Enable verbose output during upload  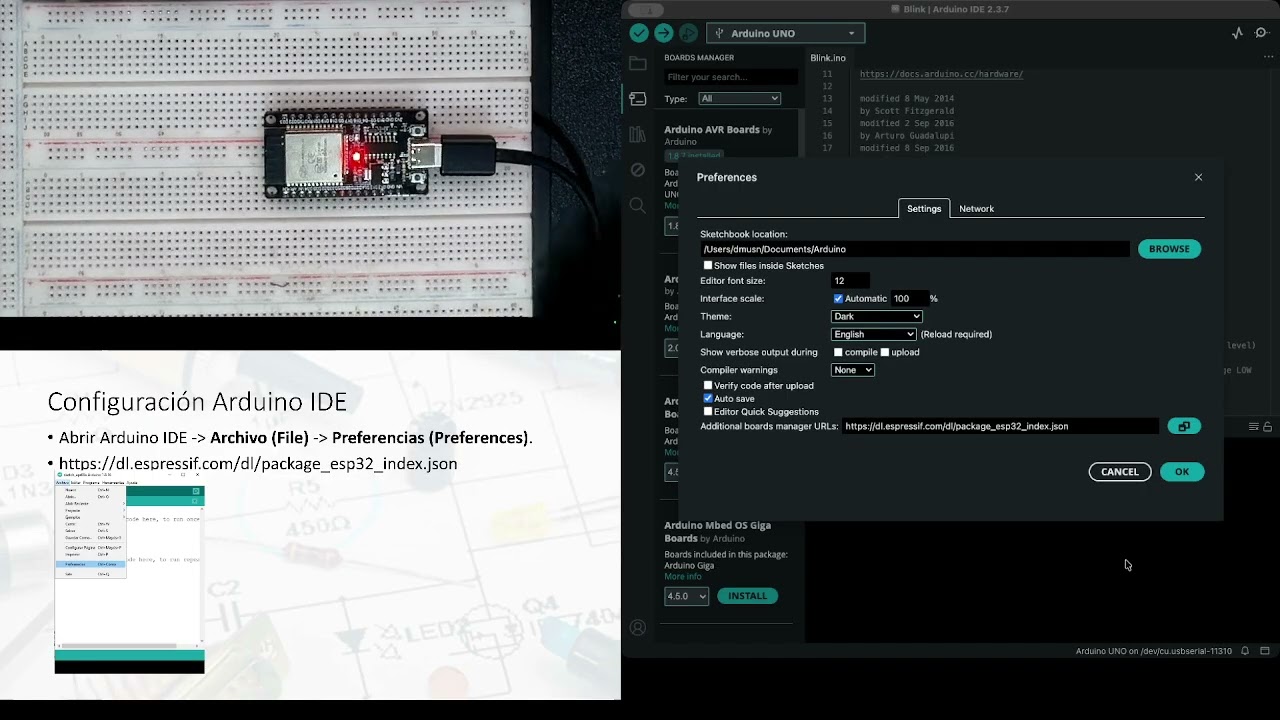[x=884, y=352]
